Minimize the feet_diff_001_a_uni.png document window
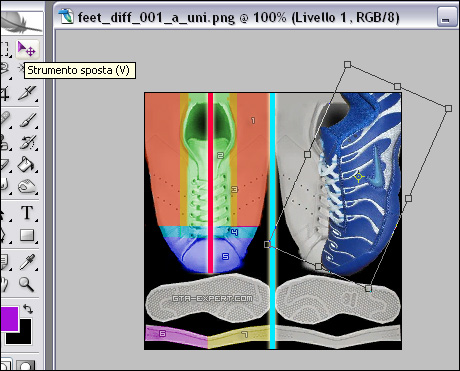This screenshot has height=371, width=460. 446,17
